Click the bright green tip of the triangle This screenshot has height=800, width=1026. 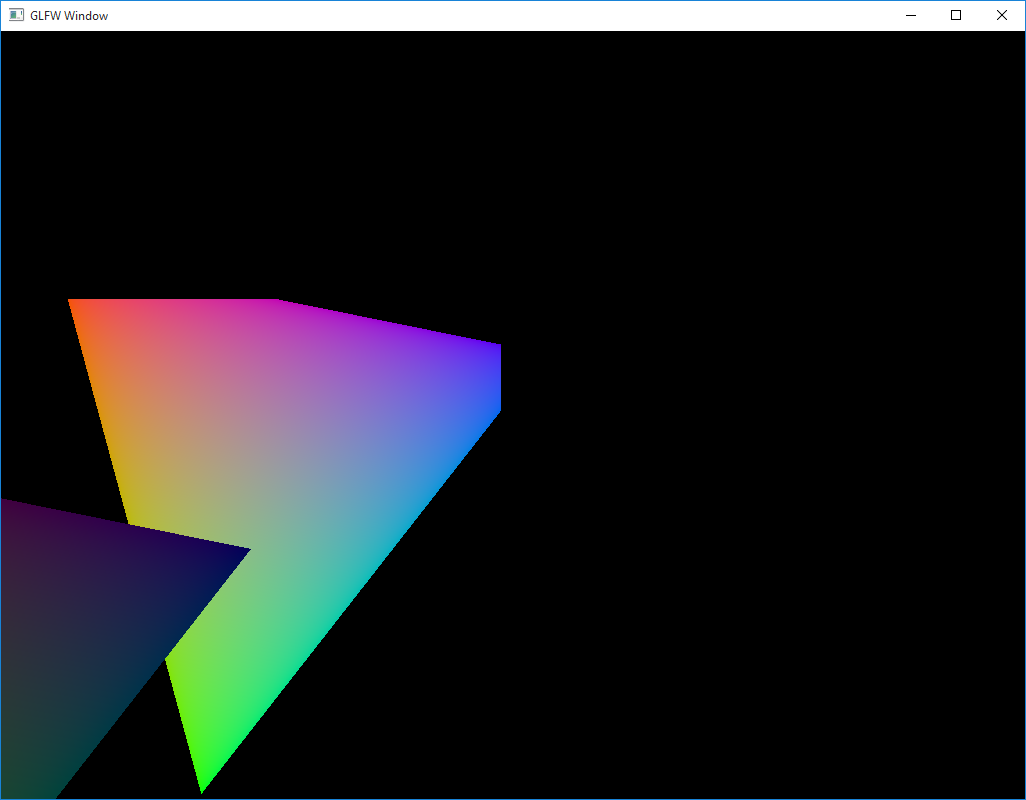tap(205, 780)
